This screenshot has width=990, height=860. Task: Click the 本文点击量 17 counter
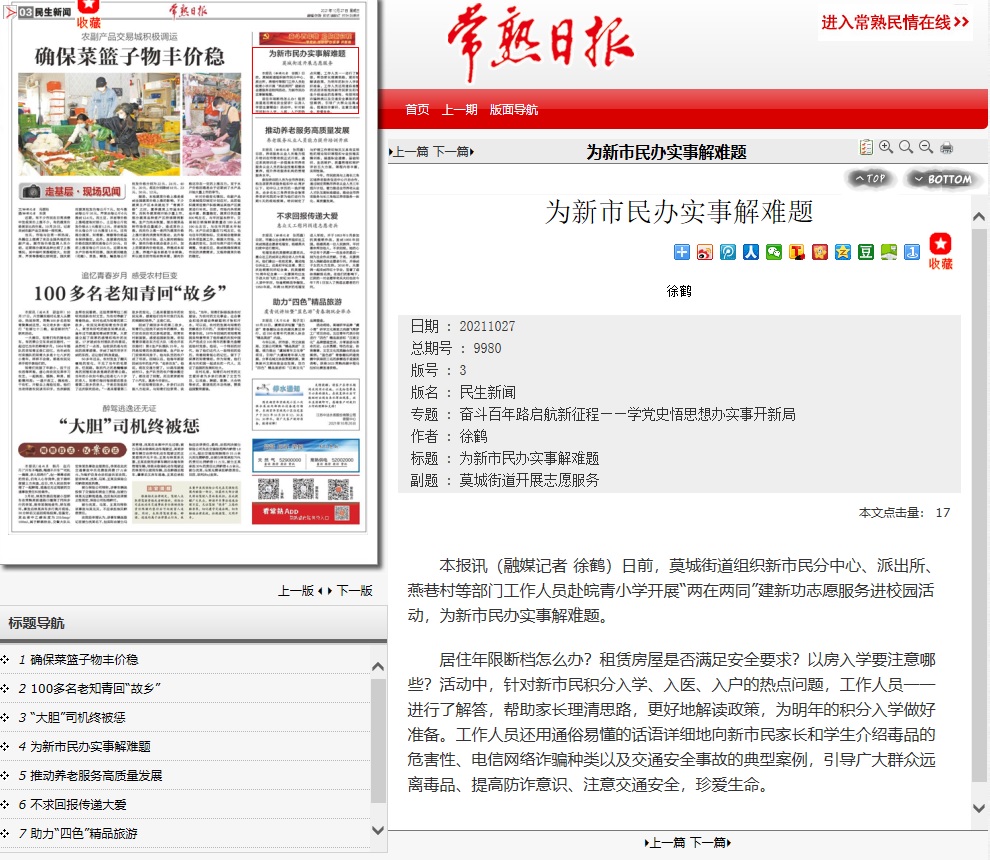[904, 513]
